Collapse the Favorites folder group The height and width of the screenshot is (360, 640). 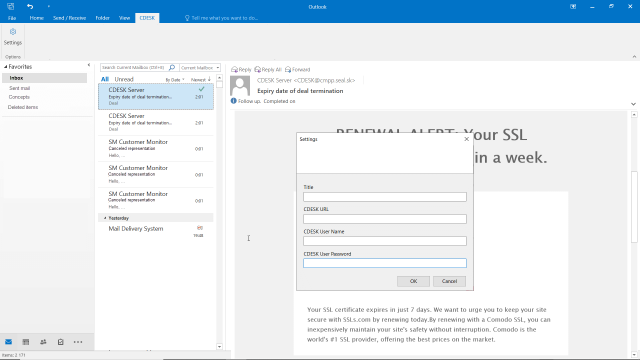[6, 67]
